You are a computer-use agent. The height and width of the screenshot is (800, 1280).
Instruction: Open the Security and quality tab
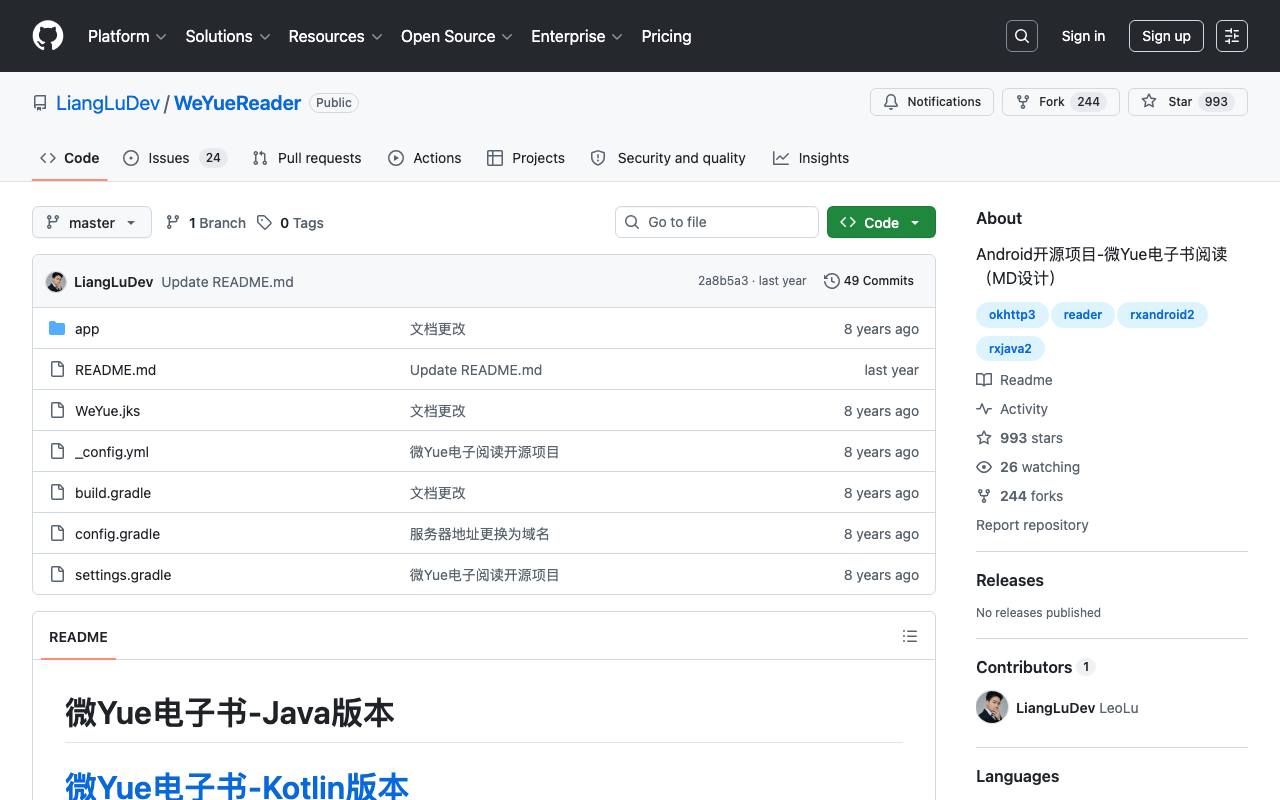point(668,158)
